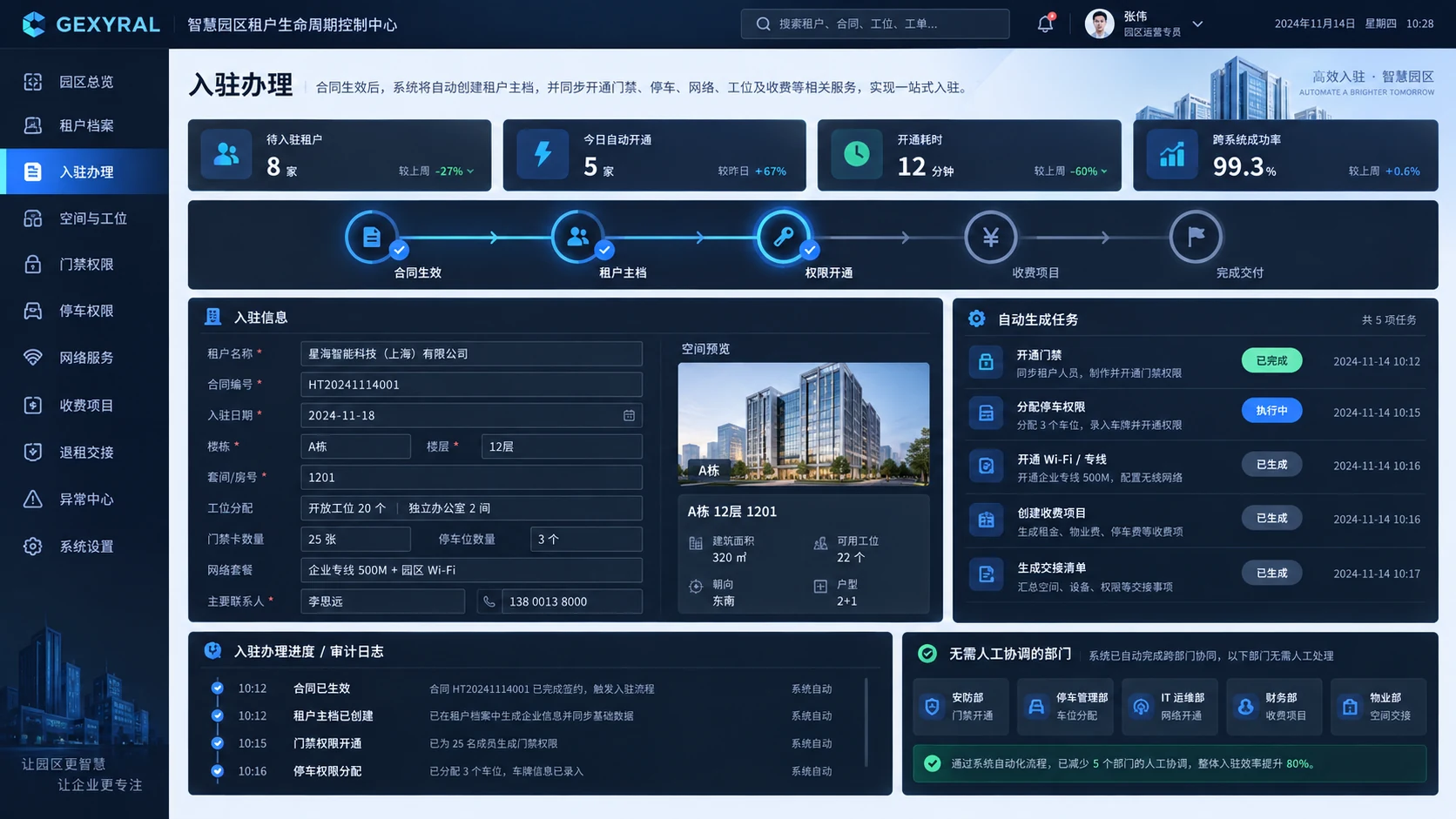Image resolution: width=1456 pixels, height=819 pixels.
Task: Click the phone icon beside contact number
Action: tap(489, 601)
